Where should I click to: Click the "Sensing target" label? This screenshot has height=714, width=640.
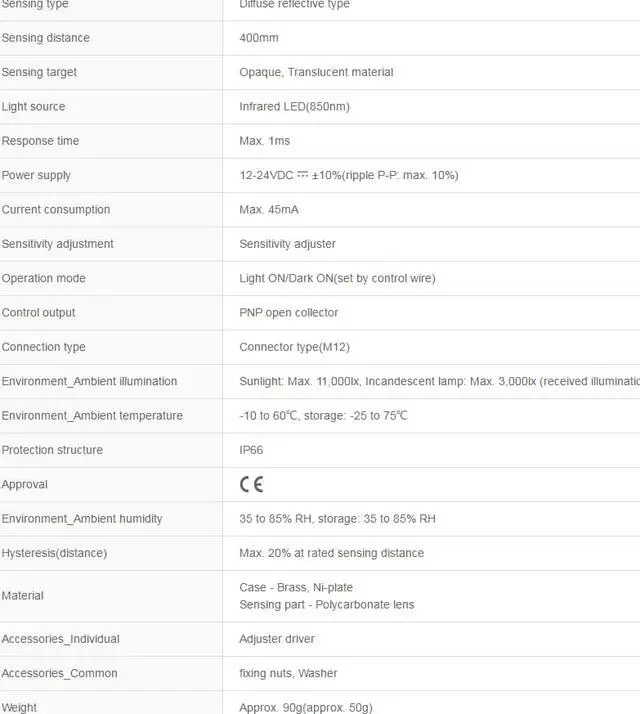[39, 72]
